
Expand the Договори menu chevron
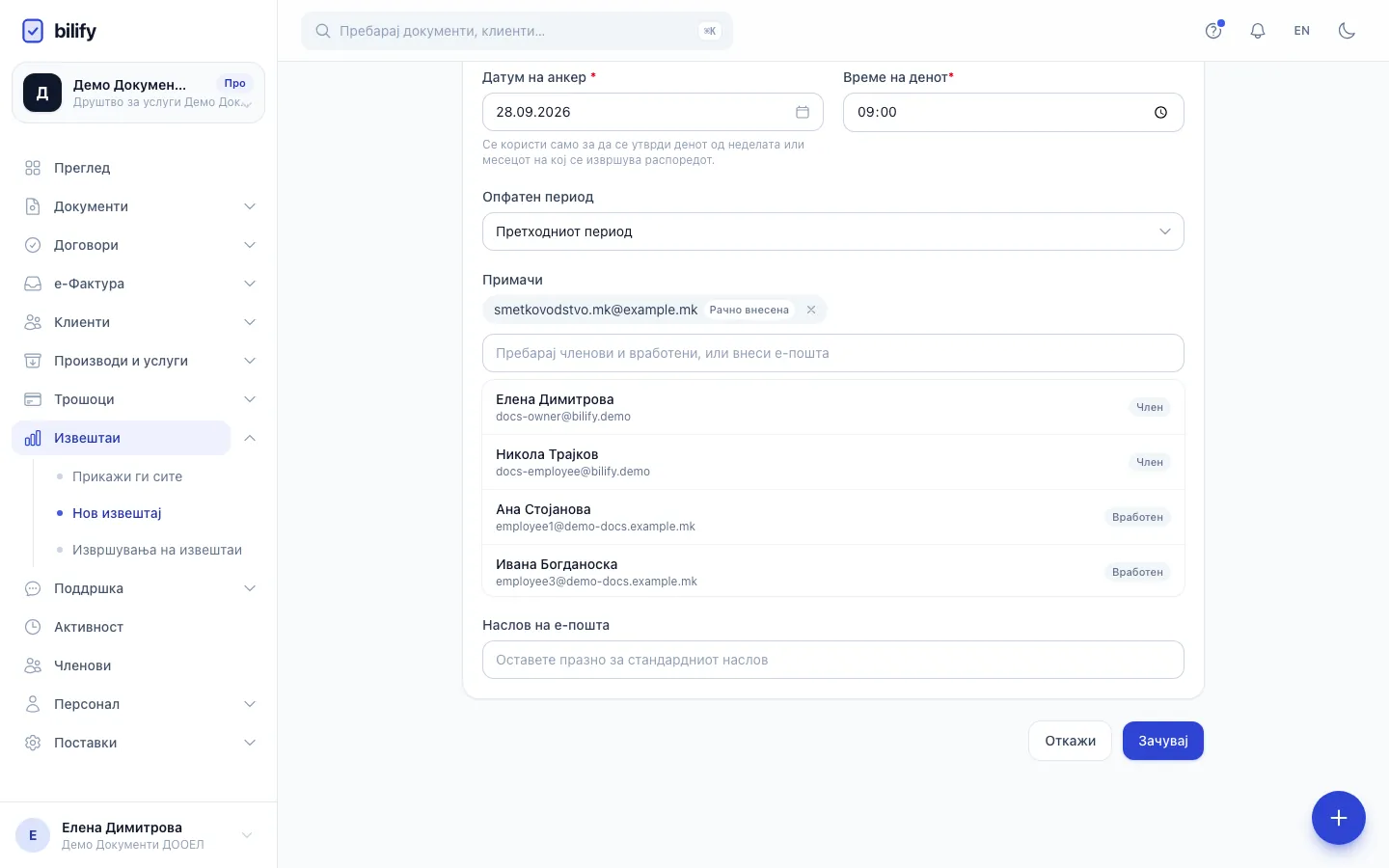point(250,245)
